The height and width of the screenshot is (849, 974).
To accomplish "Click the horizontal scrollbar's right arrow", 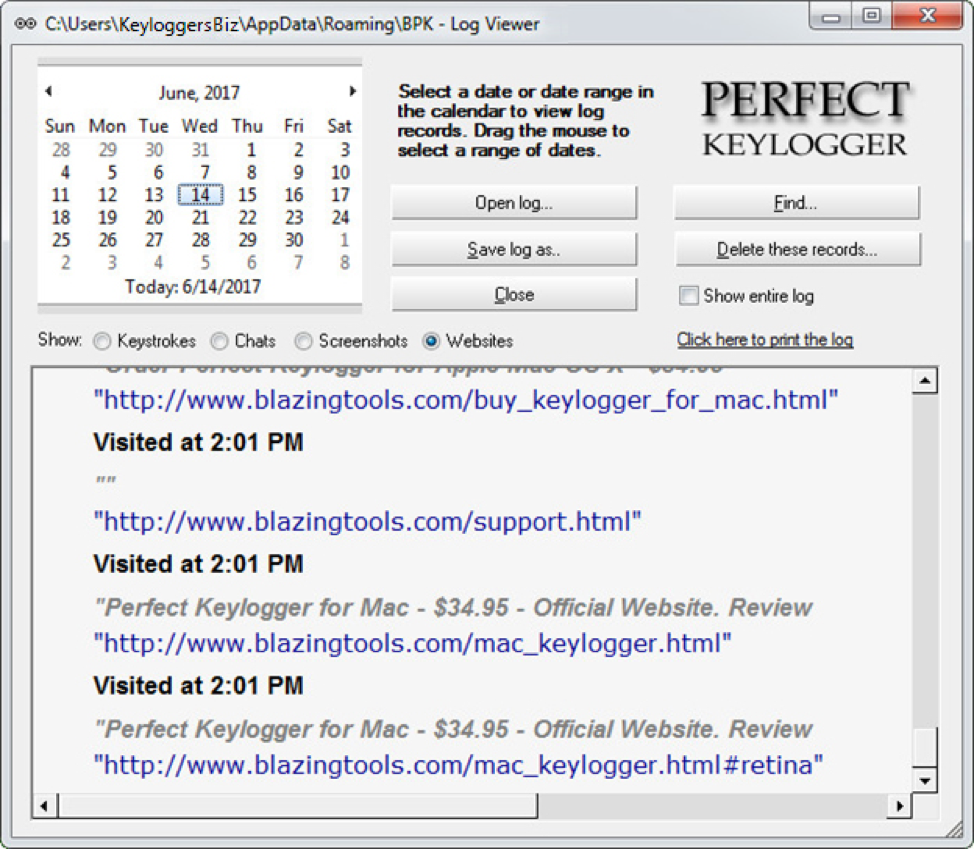I will 901,804.
